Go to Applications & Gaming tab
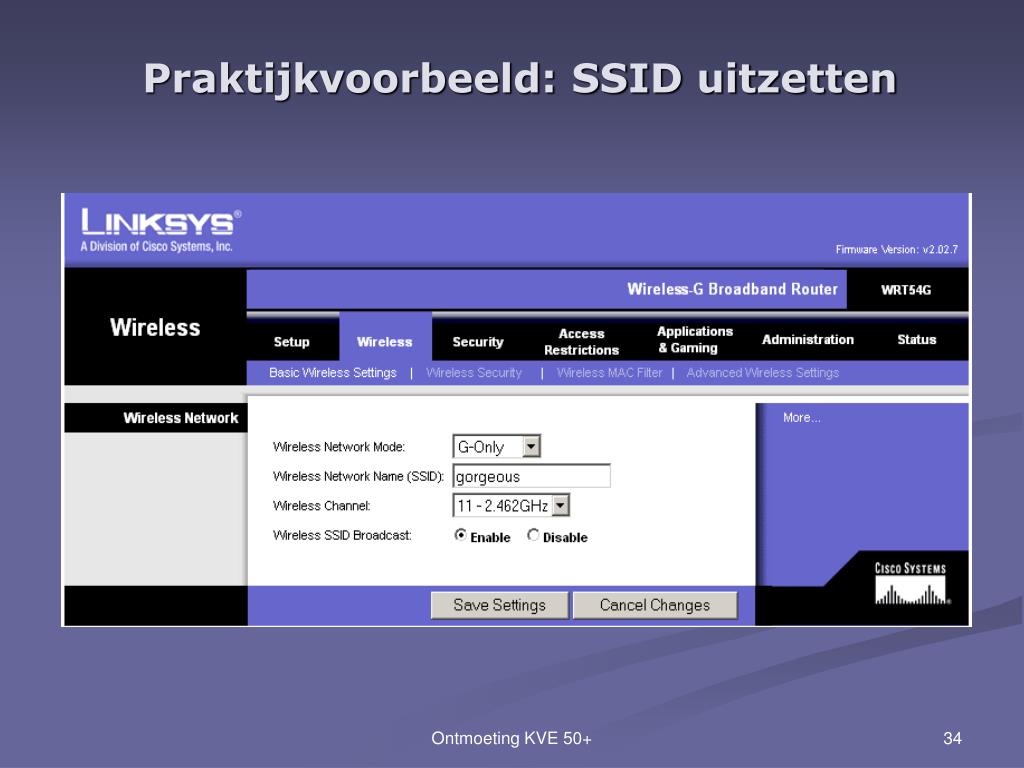 click(694, 340)
